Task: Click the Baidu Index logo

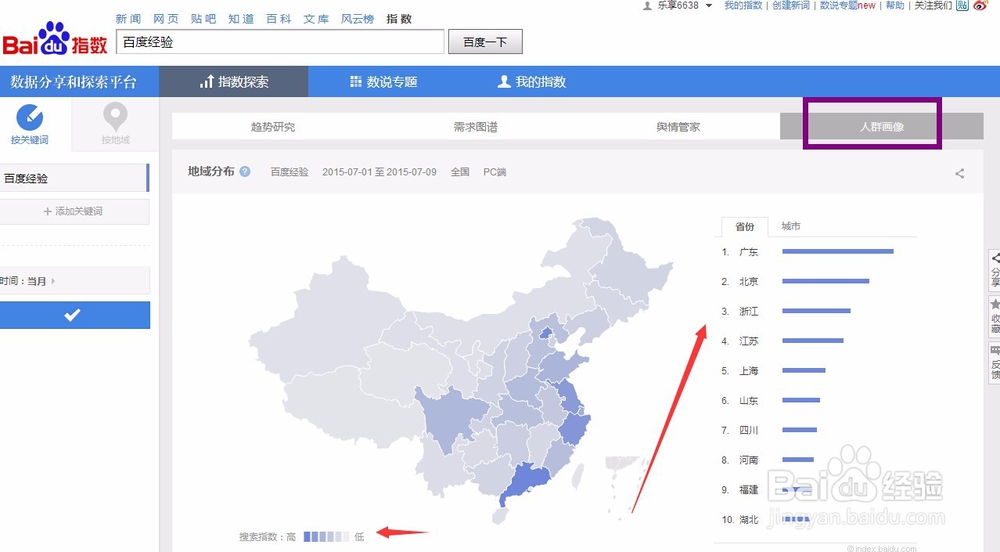Action: [x=55, y=40]
